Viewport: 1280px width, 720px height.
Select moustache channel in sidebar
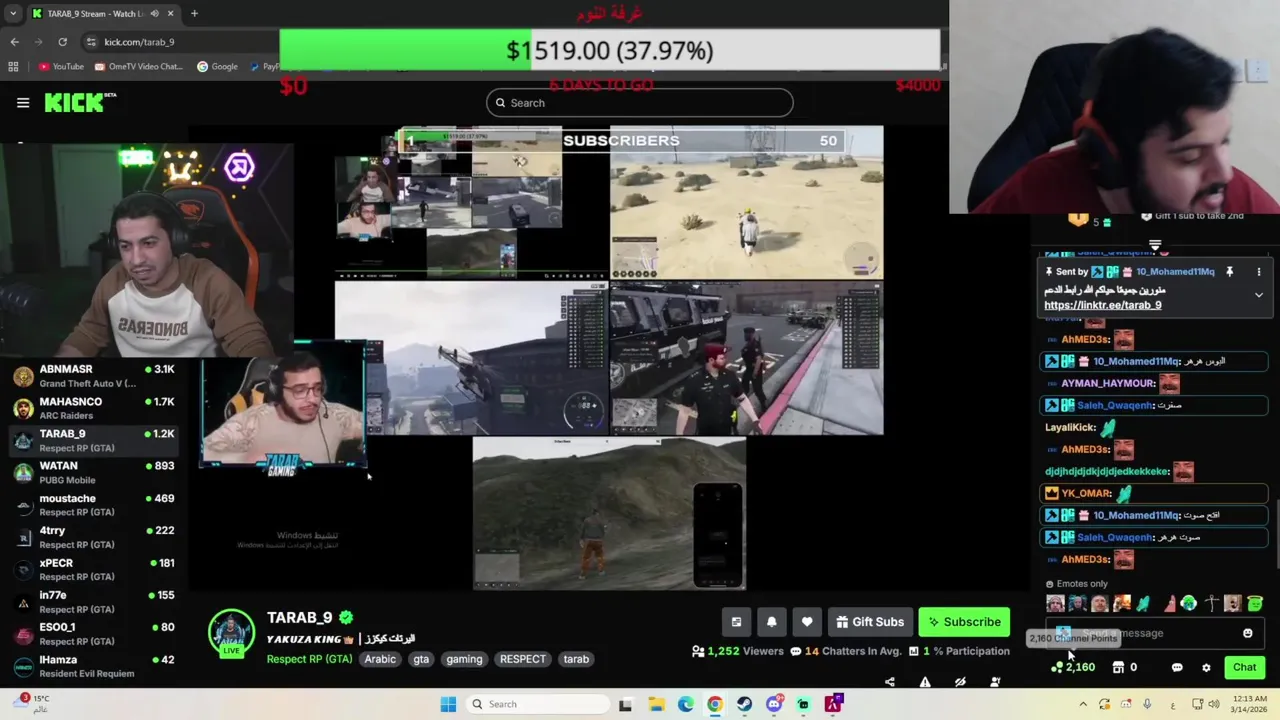[x=94, y=505]
